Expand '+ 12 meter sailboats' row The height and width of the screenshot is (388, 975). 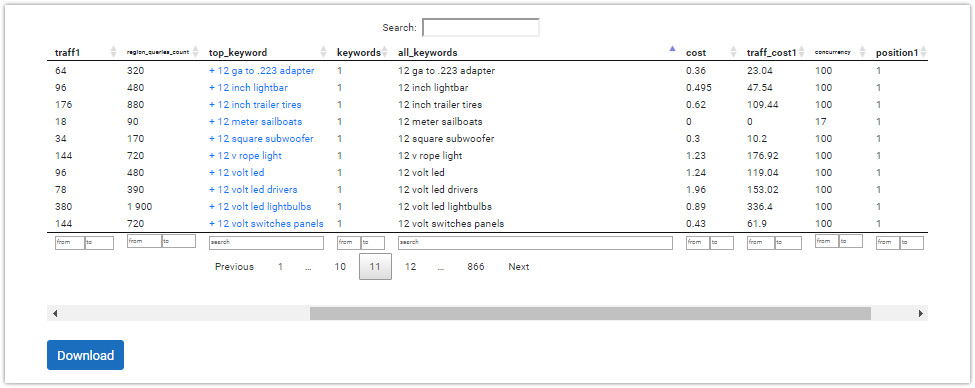click(256, 121)
